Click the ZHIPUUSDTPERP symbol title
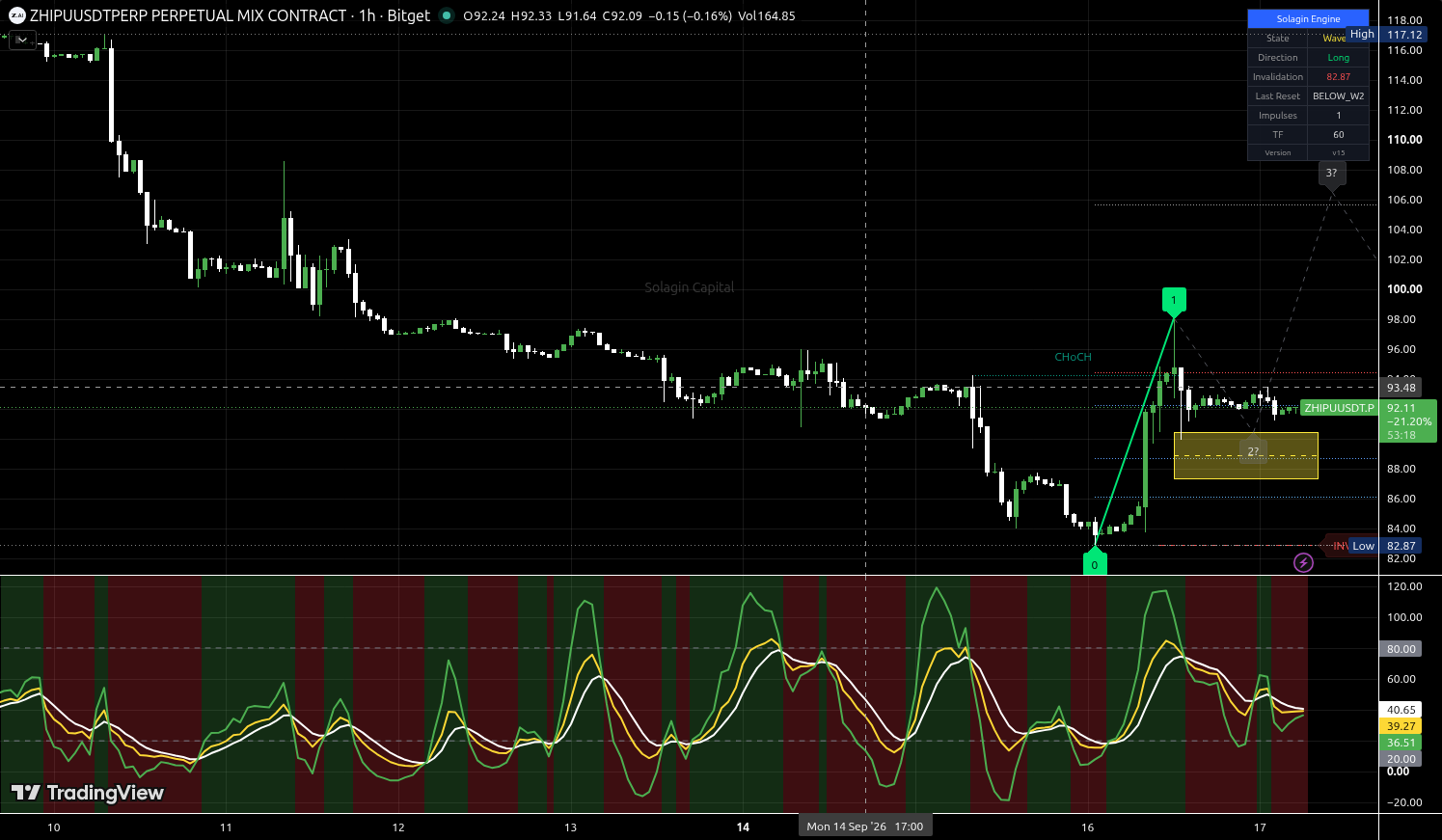 point(188,15)
